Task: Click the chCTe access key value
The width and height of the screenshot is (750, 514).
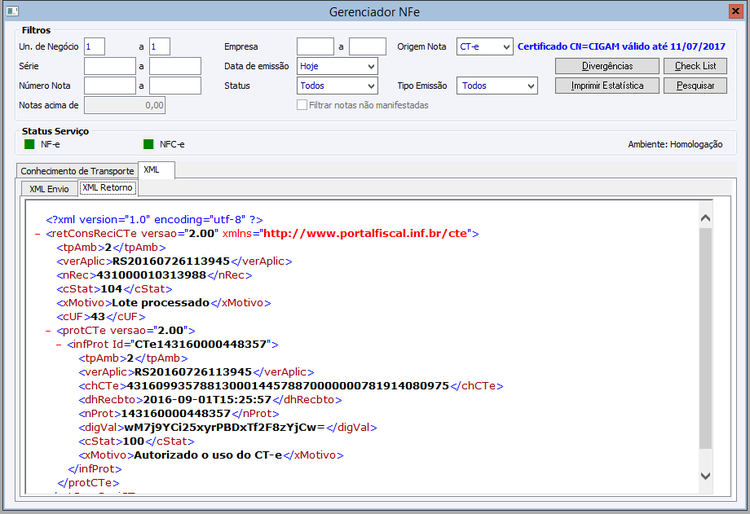Action: click(288, 386)
